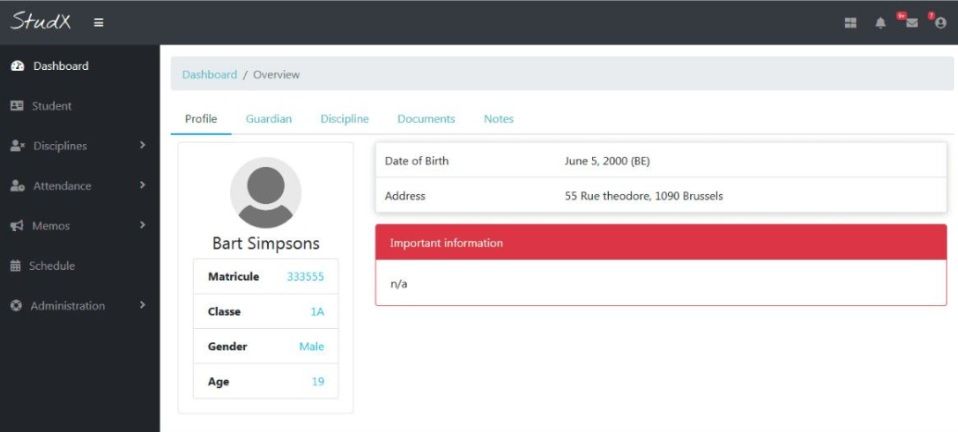Toggle the hamburger sidebar menu

pos(98,23)
